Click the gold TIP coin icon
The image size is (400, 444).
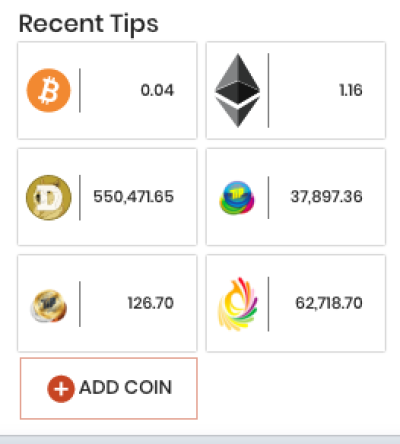point(49,305)
